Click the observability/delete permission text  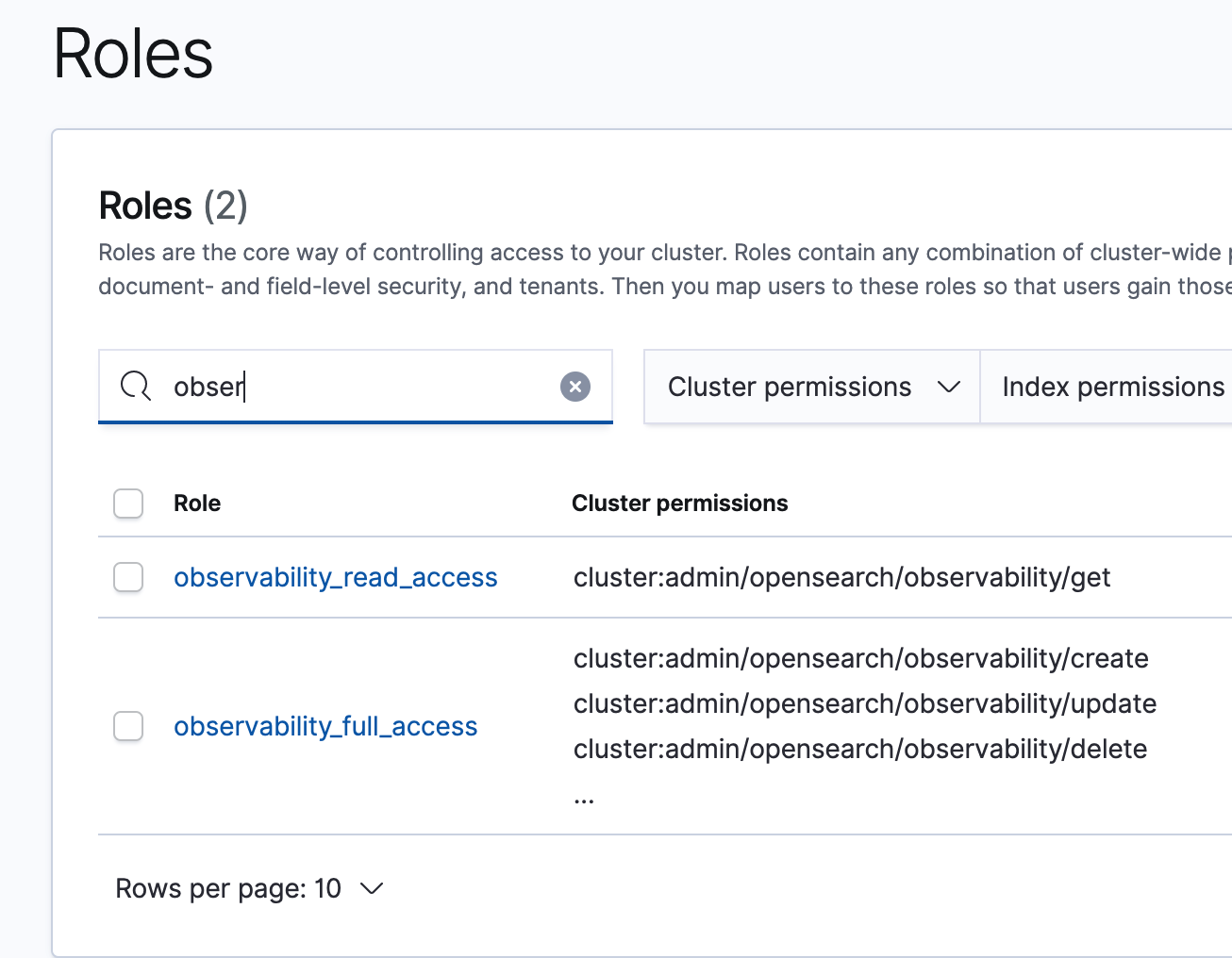point(859,749)
